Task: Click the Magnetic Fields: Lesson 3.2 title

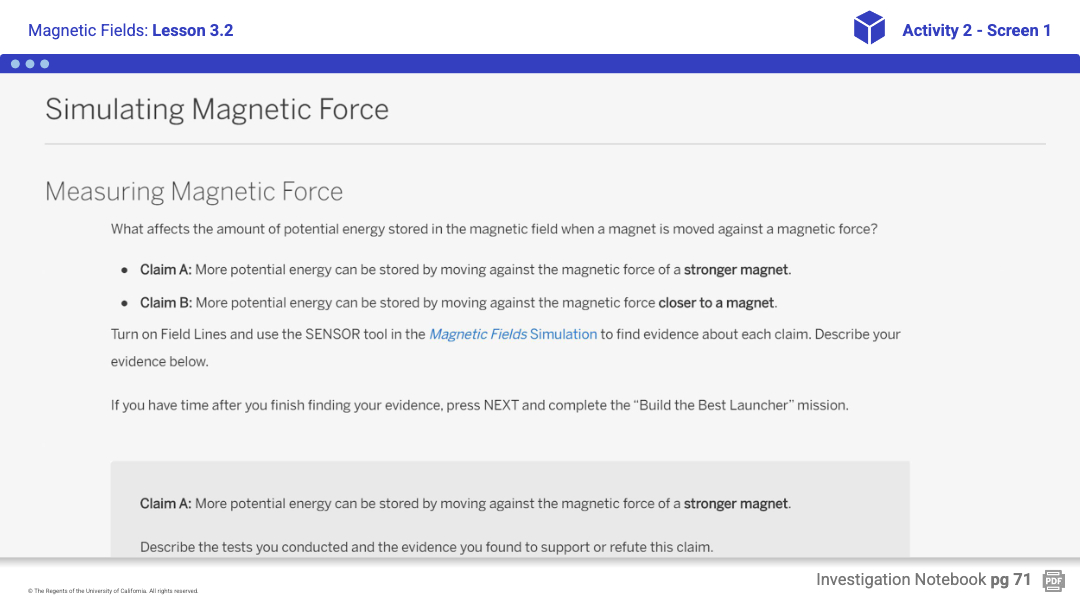Action: pyautogui.click(x=131, y=30)
